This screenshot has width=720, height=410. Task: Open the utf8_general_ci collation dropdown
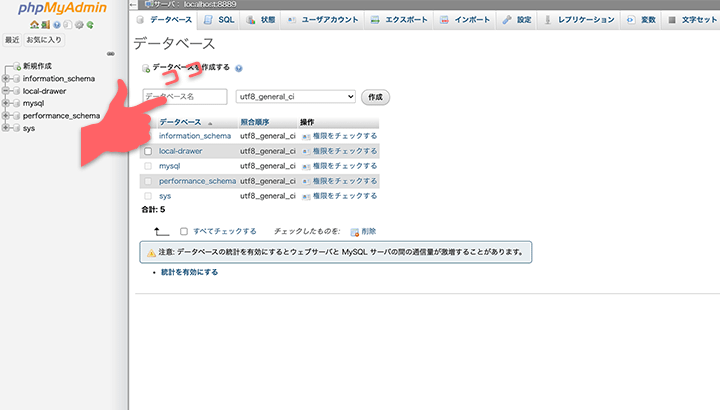click(x=296, y=97)
